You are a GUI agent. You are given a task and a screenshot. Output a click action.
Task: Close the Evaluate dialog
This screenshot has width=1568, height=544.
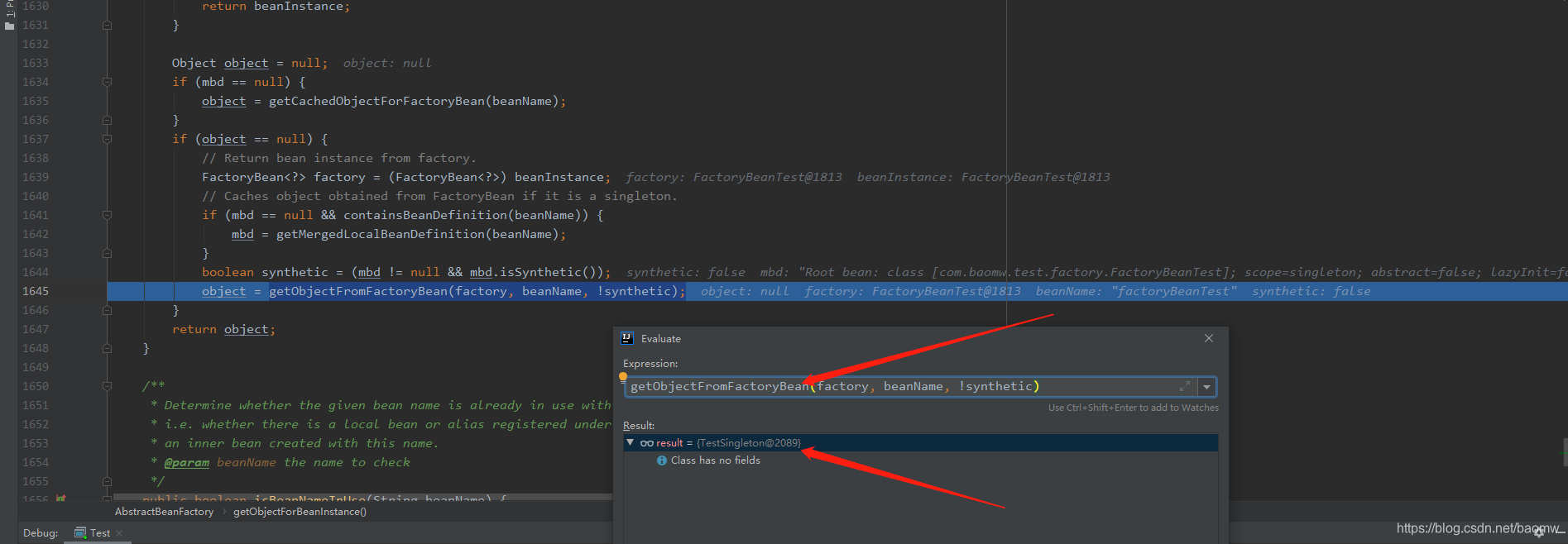click(x=1209, y=338)
